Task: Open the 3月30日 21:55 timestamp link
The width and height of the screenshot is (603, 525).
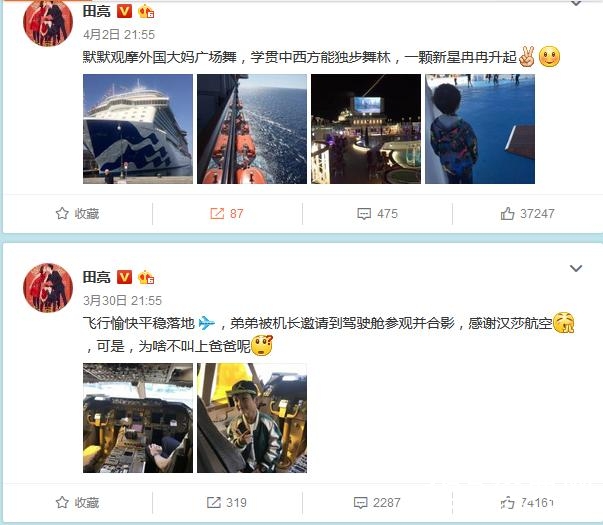Action: coord(122,300)
